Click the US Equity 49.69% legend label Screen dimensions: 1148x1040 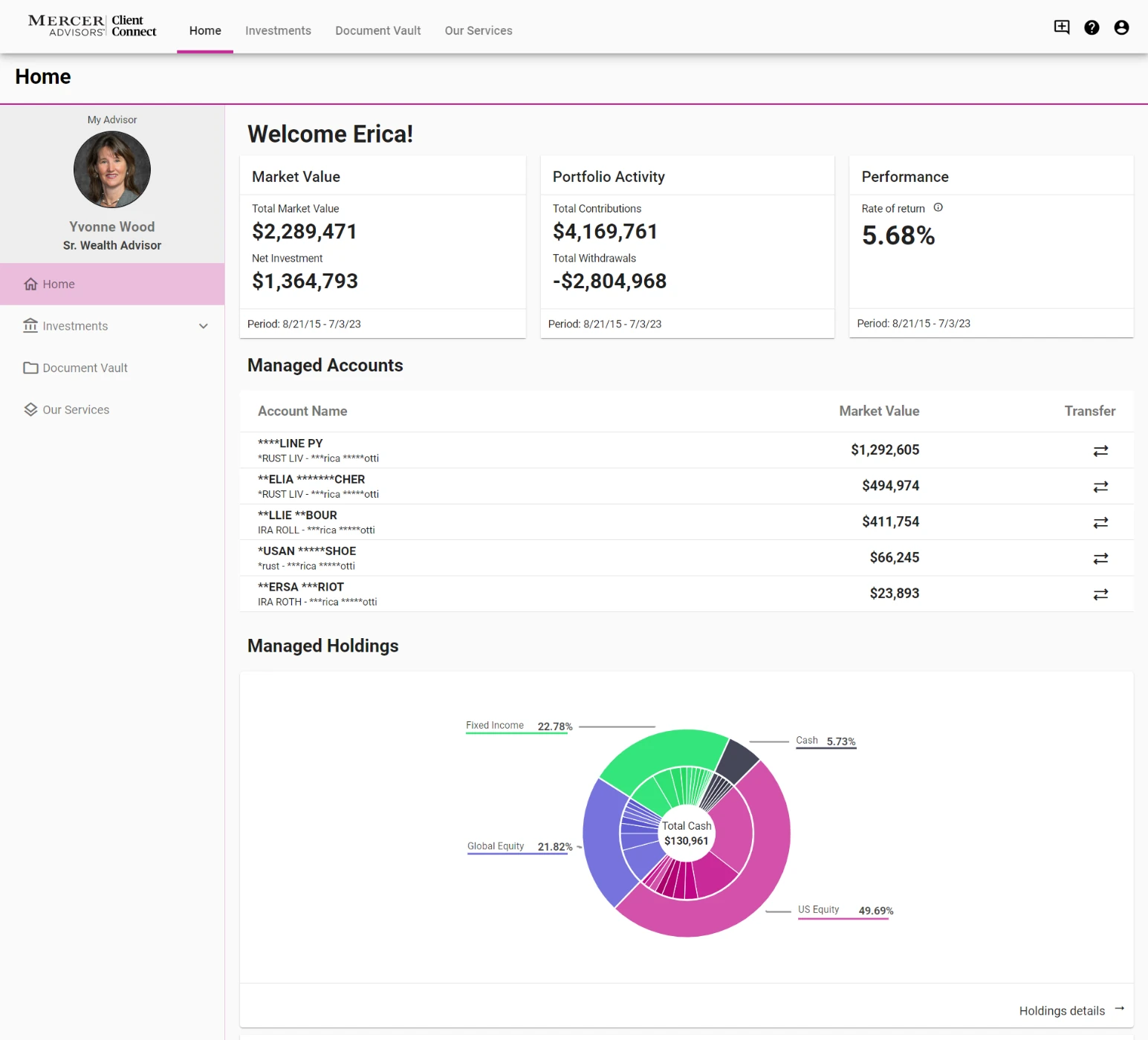pyautogui.click(x=846, y=910)
